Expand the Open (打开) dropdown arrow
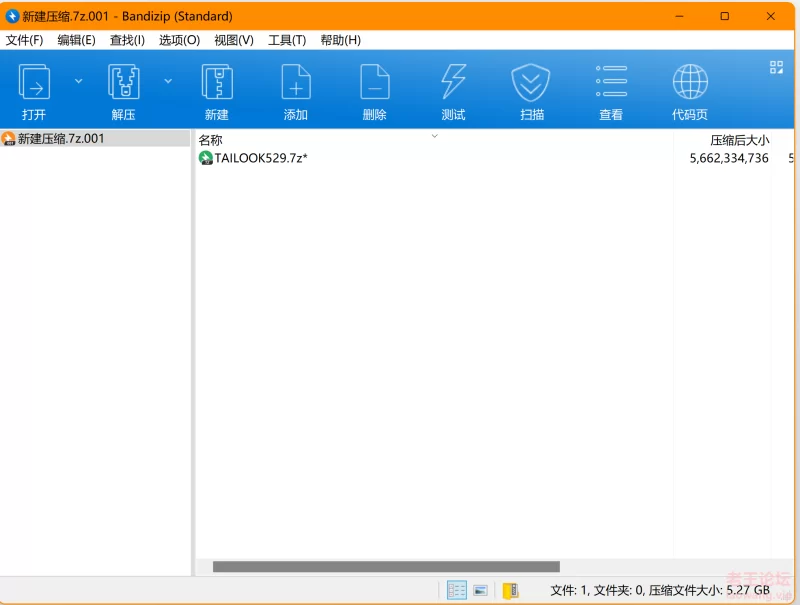800x605 pixels. coord(79,81)
